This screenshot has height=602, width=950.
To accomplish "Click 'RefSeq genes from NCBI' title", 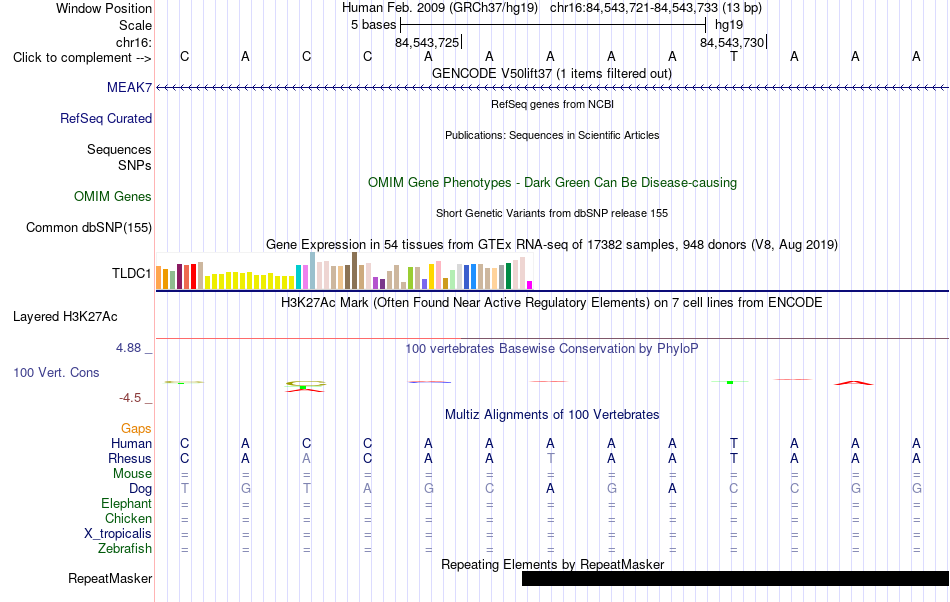I will pos(552,104).
